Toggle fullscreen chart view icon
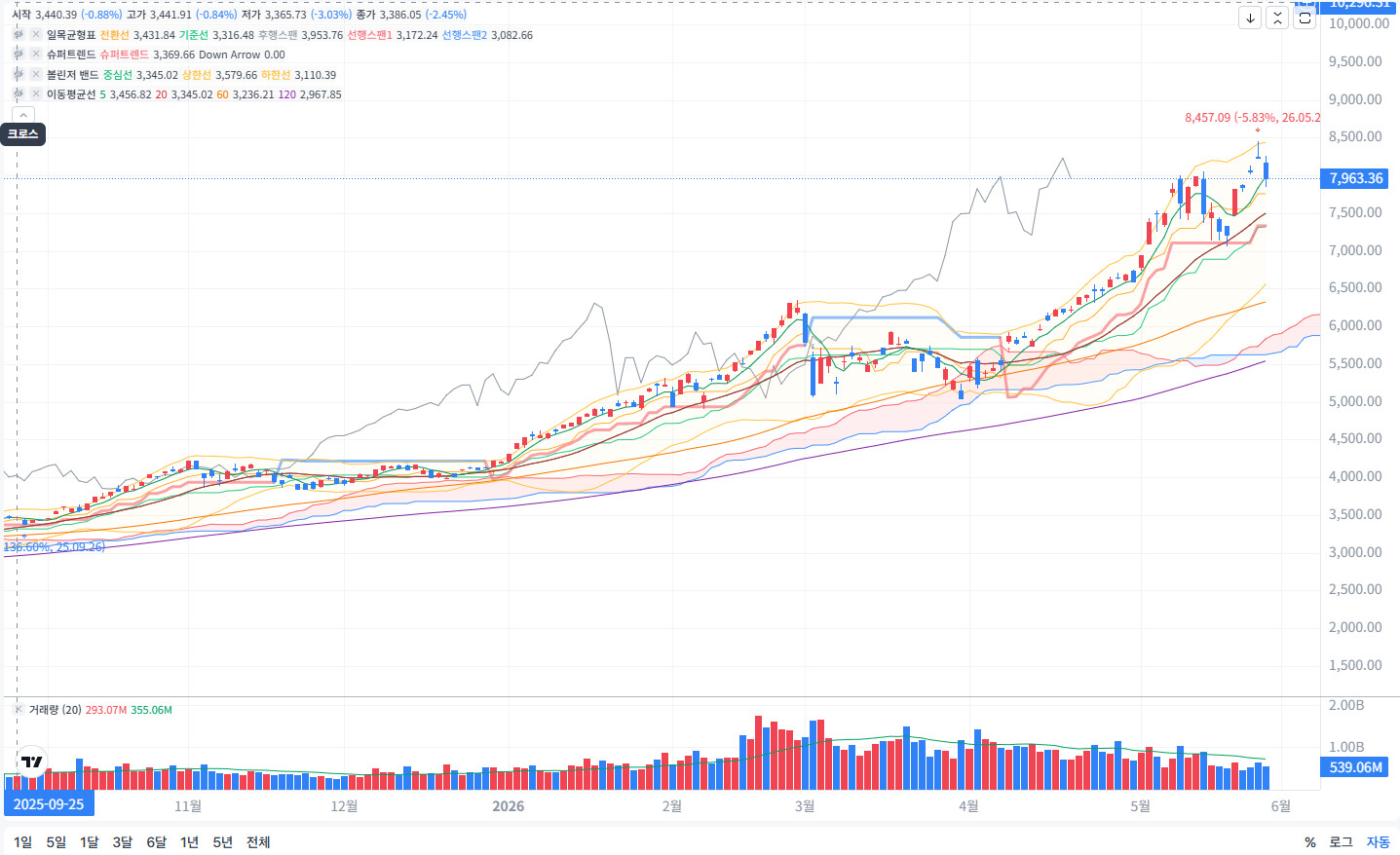The height and width of the screenshot is (855, 1400). click(x=1305, y=18)
